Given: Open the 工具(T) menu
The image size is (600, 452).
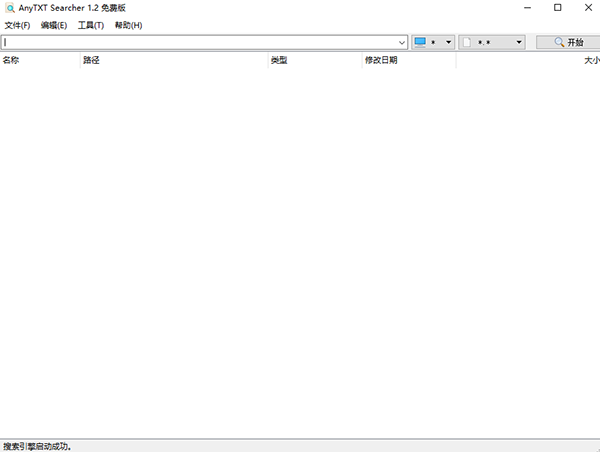Looking at the screenshot, I should tap(91, 25).
